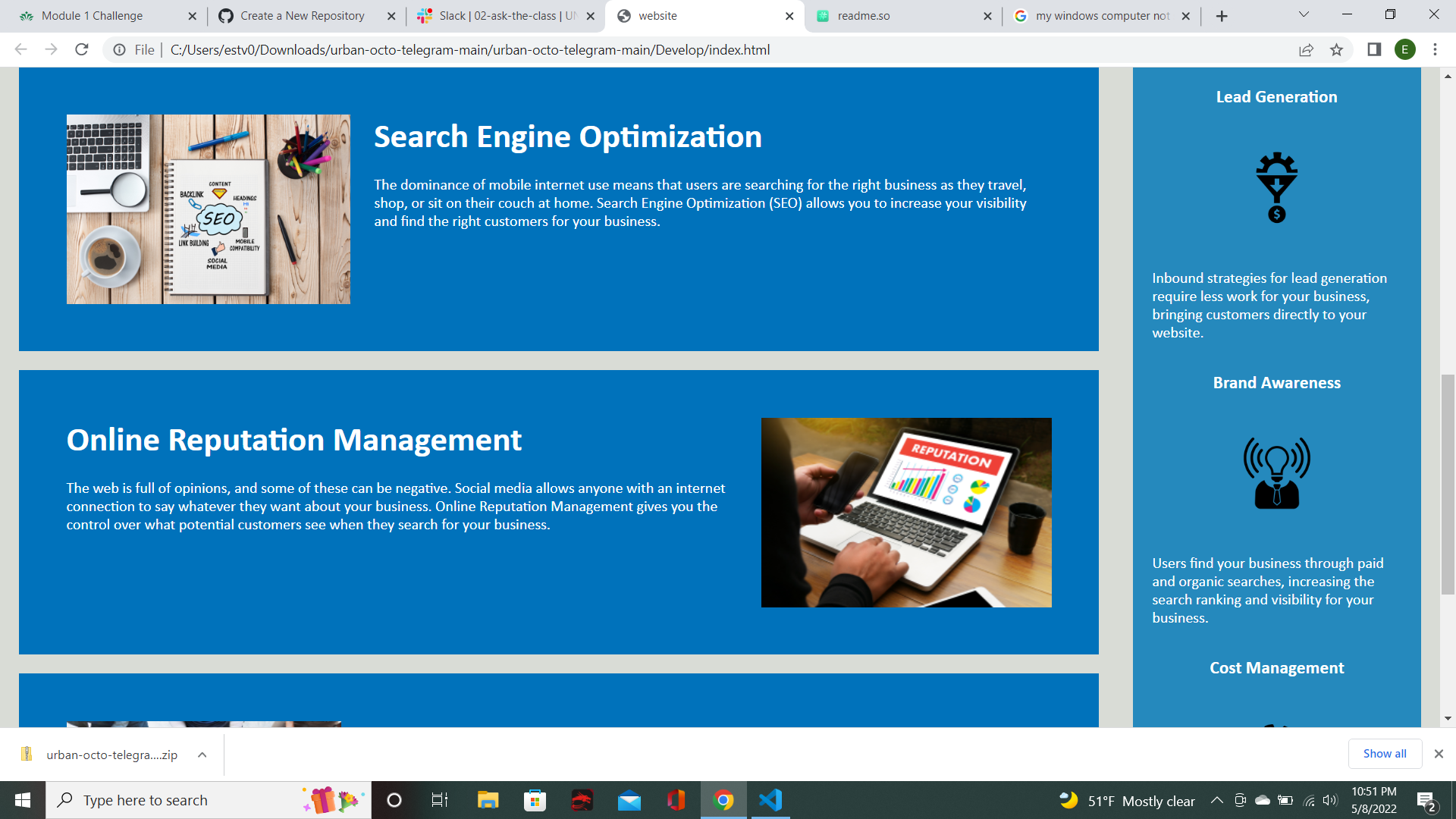Click the page vertical scrollbar thumb
1456x819 pixels.
(1448, 484)
